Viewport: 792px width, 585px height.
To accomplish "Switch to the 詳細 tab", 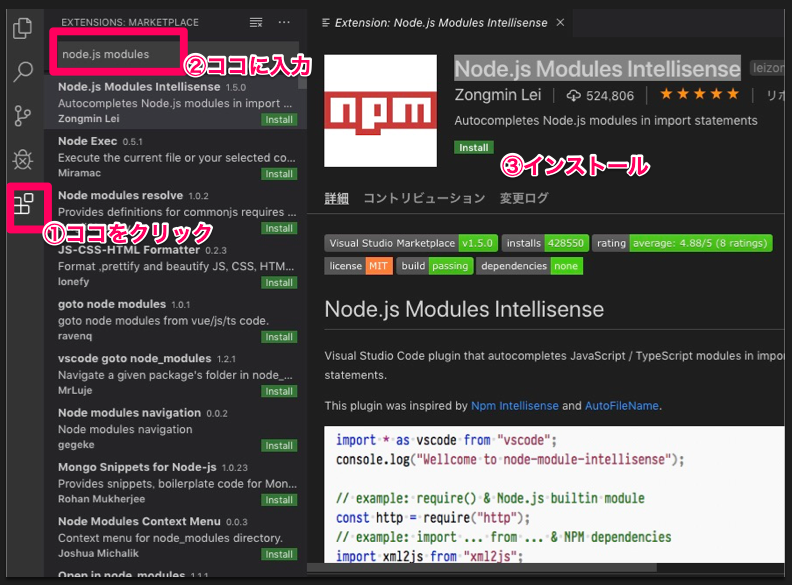I will (336, 198).
